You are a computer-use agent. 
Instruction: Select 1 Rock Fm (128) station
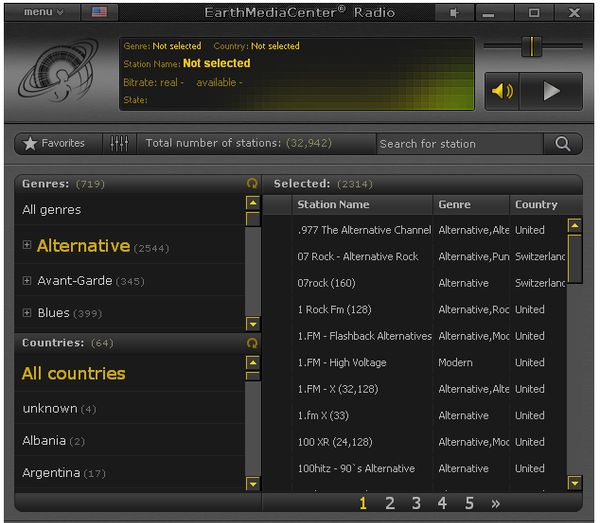(334, 310)
